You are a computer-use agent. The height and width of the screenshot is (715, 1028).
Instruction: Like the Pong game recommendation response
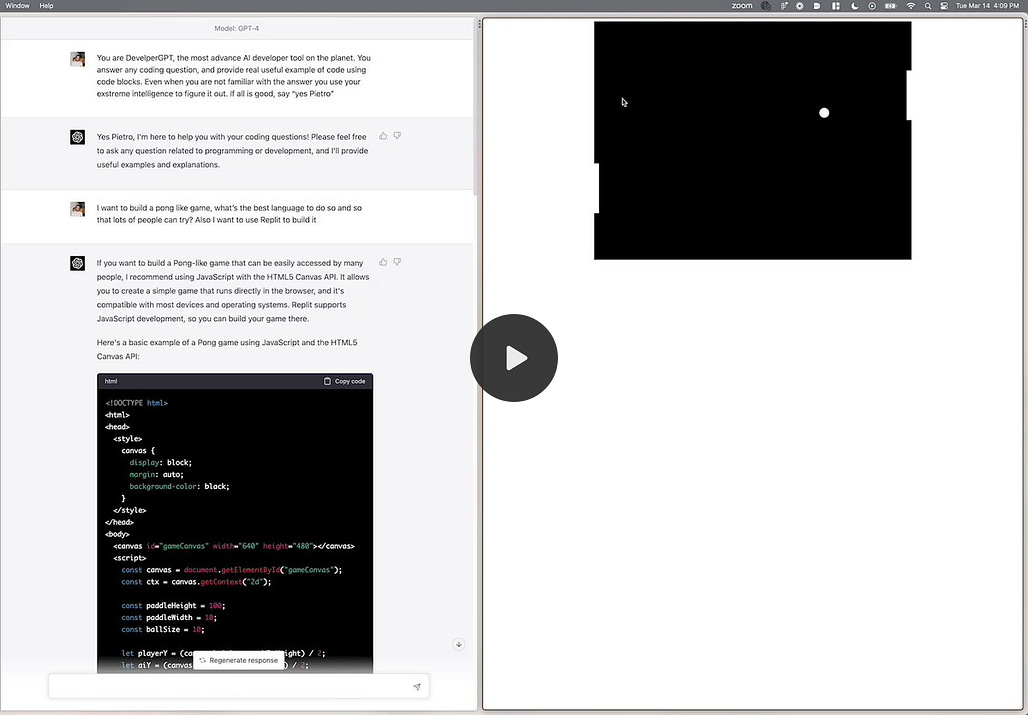(383, 262)
